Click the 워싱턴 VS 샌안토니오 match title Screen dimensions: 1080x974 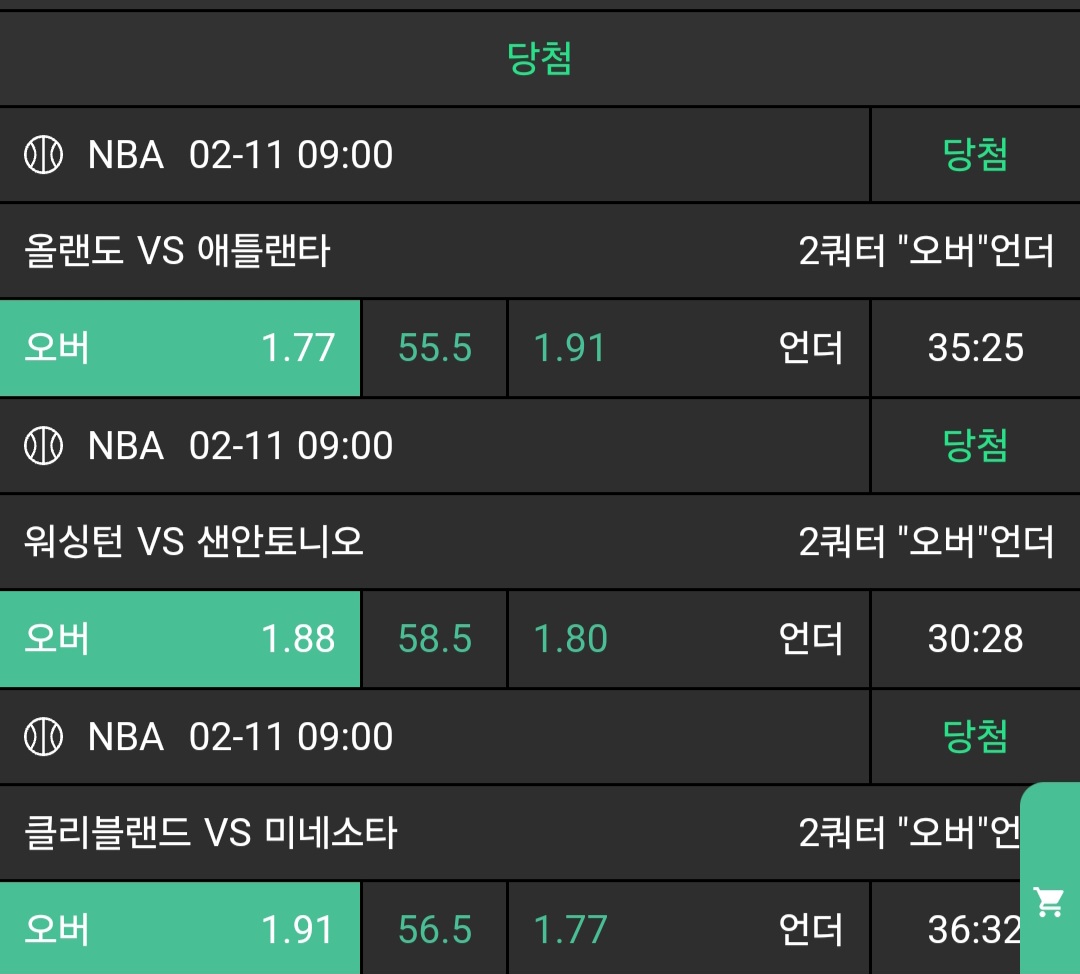pyautogui.click(x=194, y=542)
